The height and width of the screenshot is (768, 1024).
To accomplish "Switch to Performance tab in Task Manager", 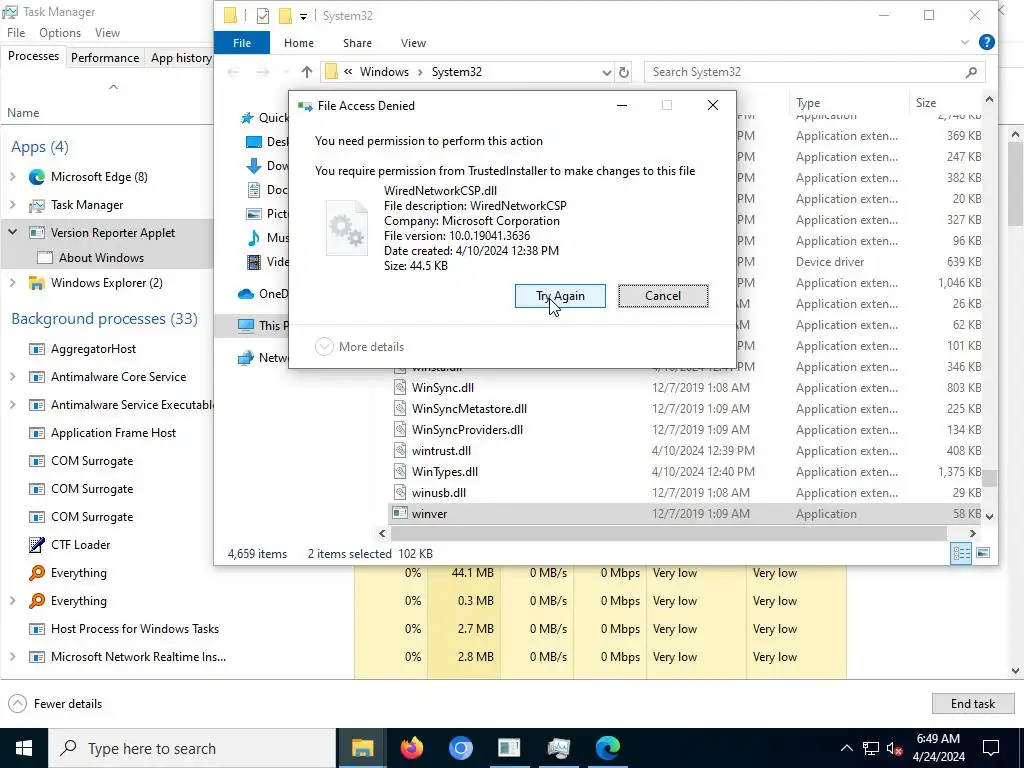I will (x=104, y=57).
